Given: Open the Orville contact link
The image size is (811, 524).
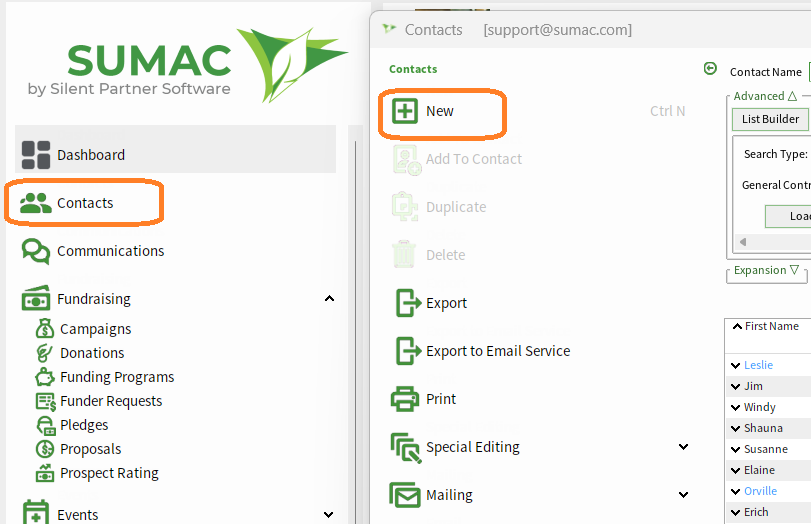Looking at the screenshot, I should 760,491.
